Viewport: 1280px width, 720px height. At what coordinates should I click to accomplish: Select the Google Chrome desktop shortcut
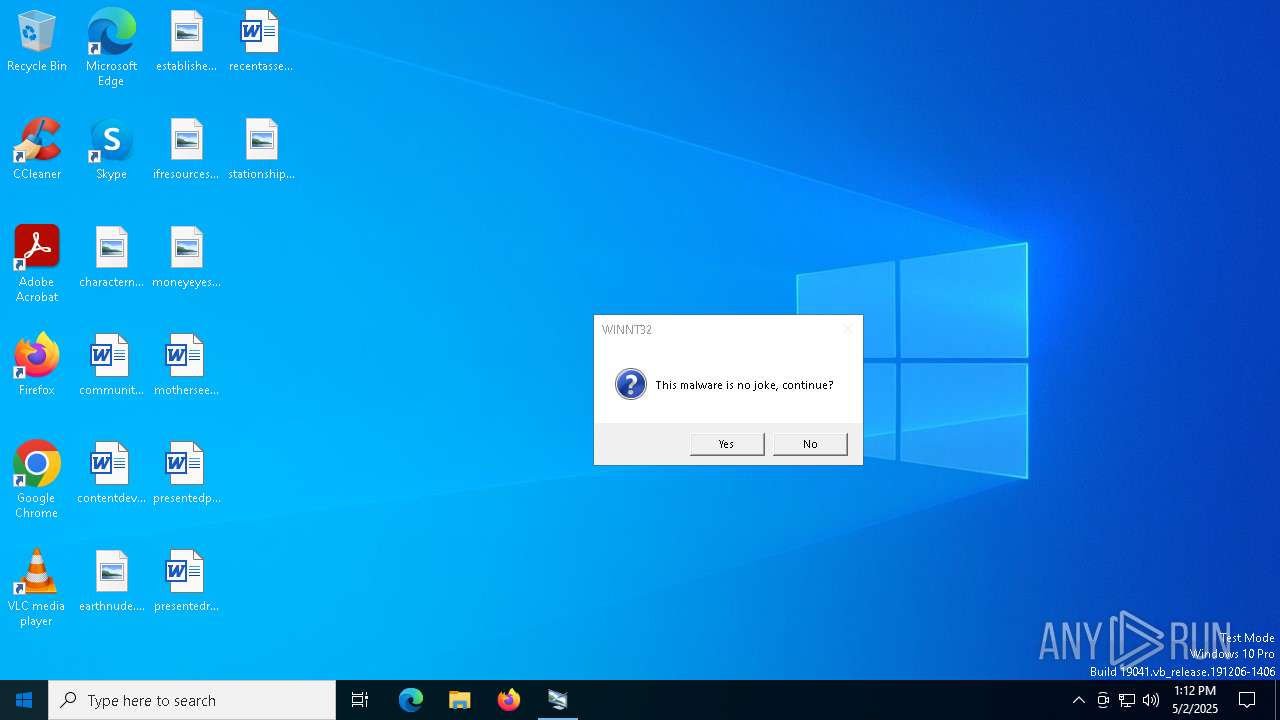(37, 480)
